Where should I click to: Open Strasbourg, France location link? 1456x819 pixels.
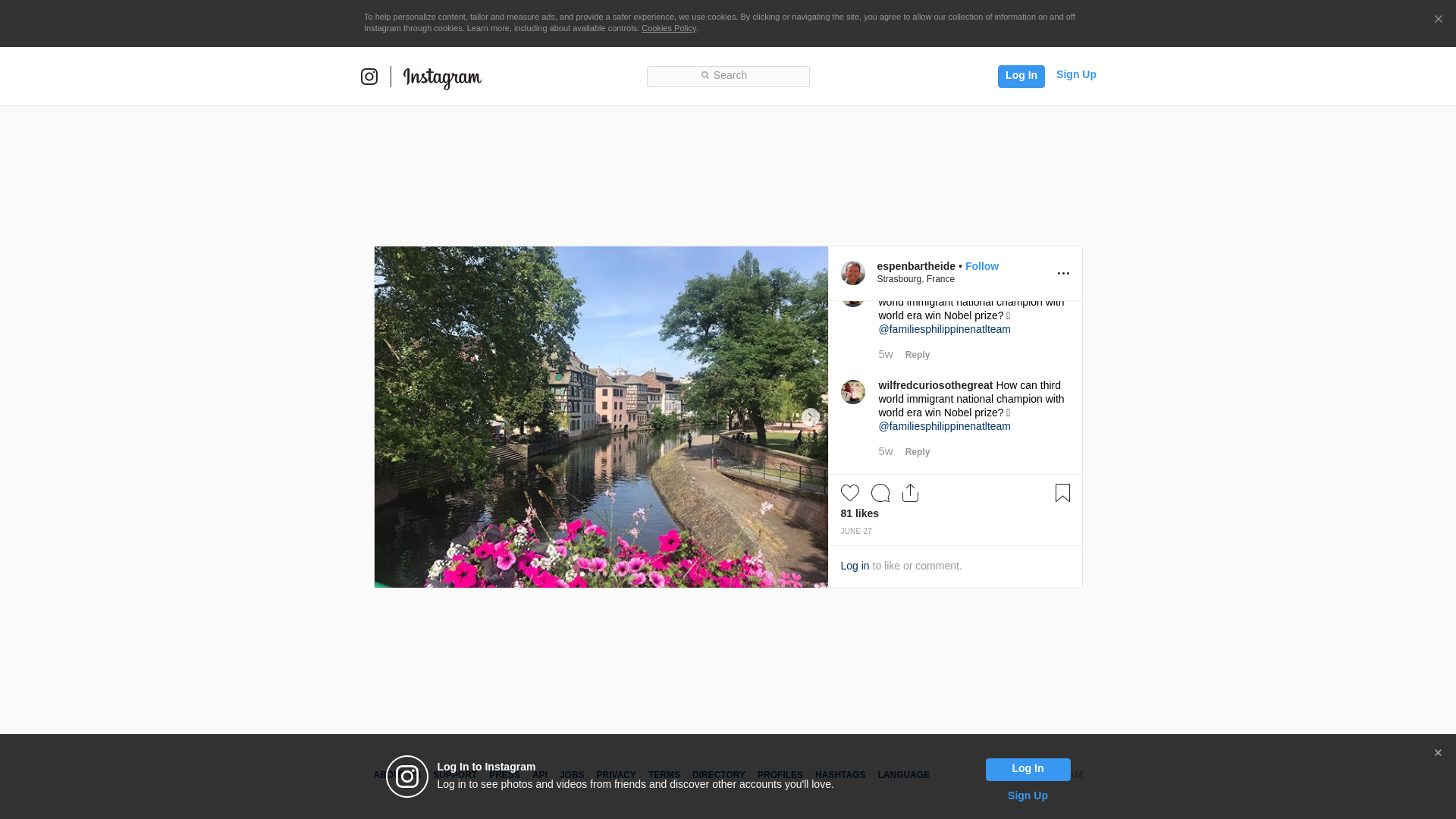point(915,279)
